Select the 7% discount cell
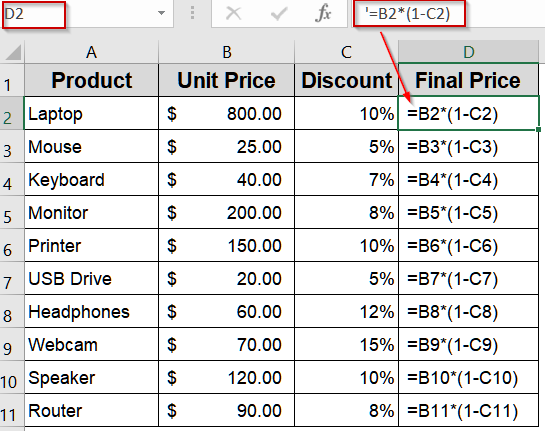 tap(346, 179)
